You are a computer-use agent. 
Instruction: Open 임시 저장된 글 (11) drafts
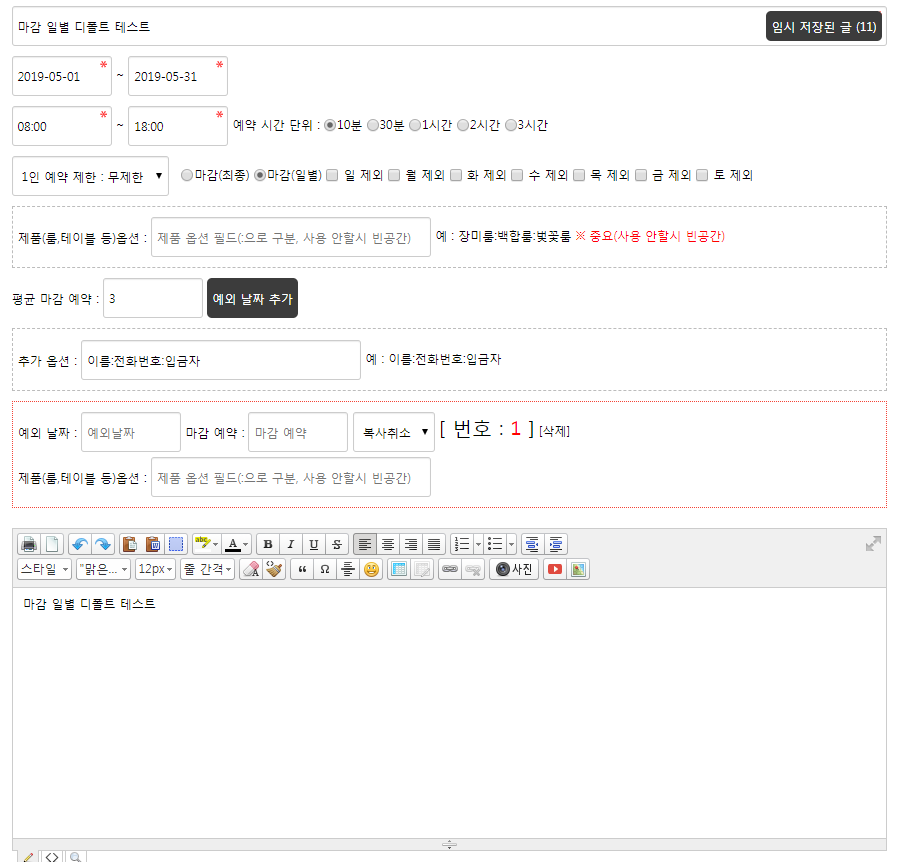(823, 27)
